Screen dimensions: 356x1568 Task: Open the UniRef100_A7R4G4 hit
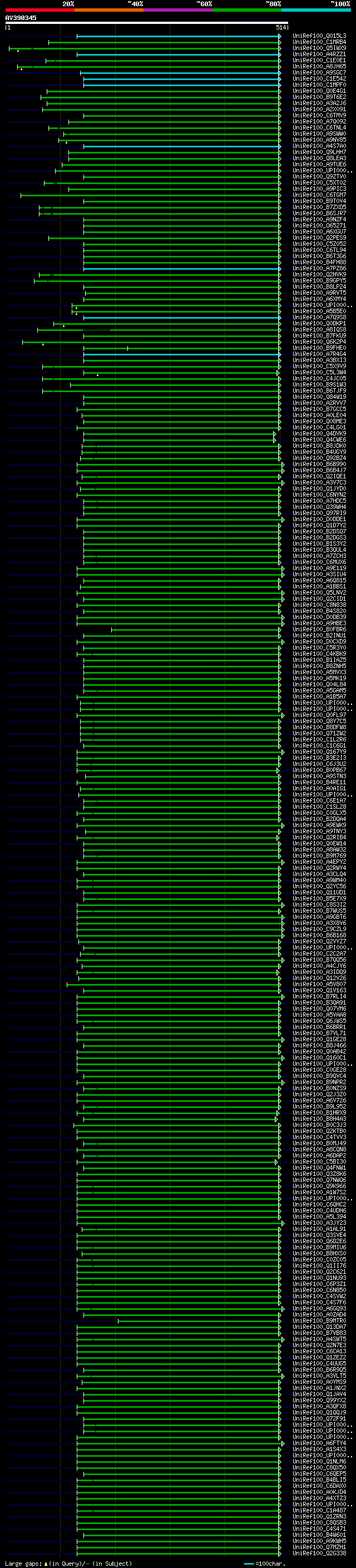[319, 354]
